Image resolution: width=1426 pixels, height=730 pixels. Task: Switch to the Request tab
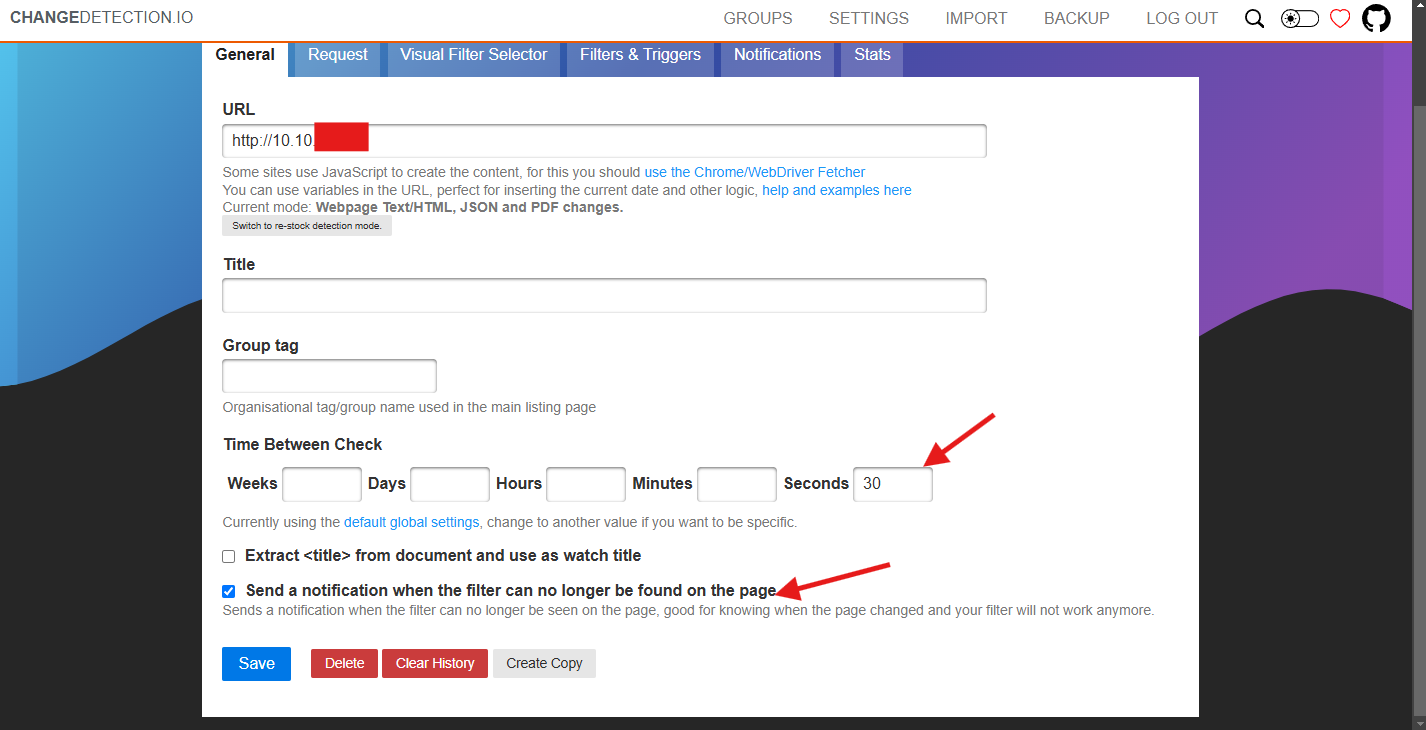tap(337, 55)
